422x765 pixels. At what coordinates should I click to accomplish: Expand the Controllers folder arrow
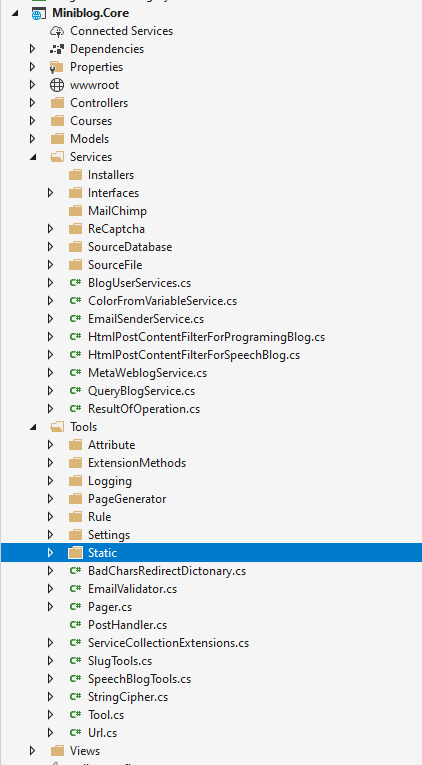pos(33,103)
